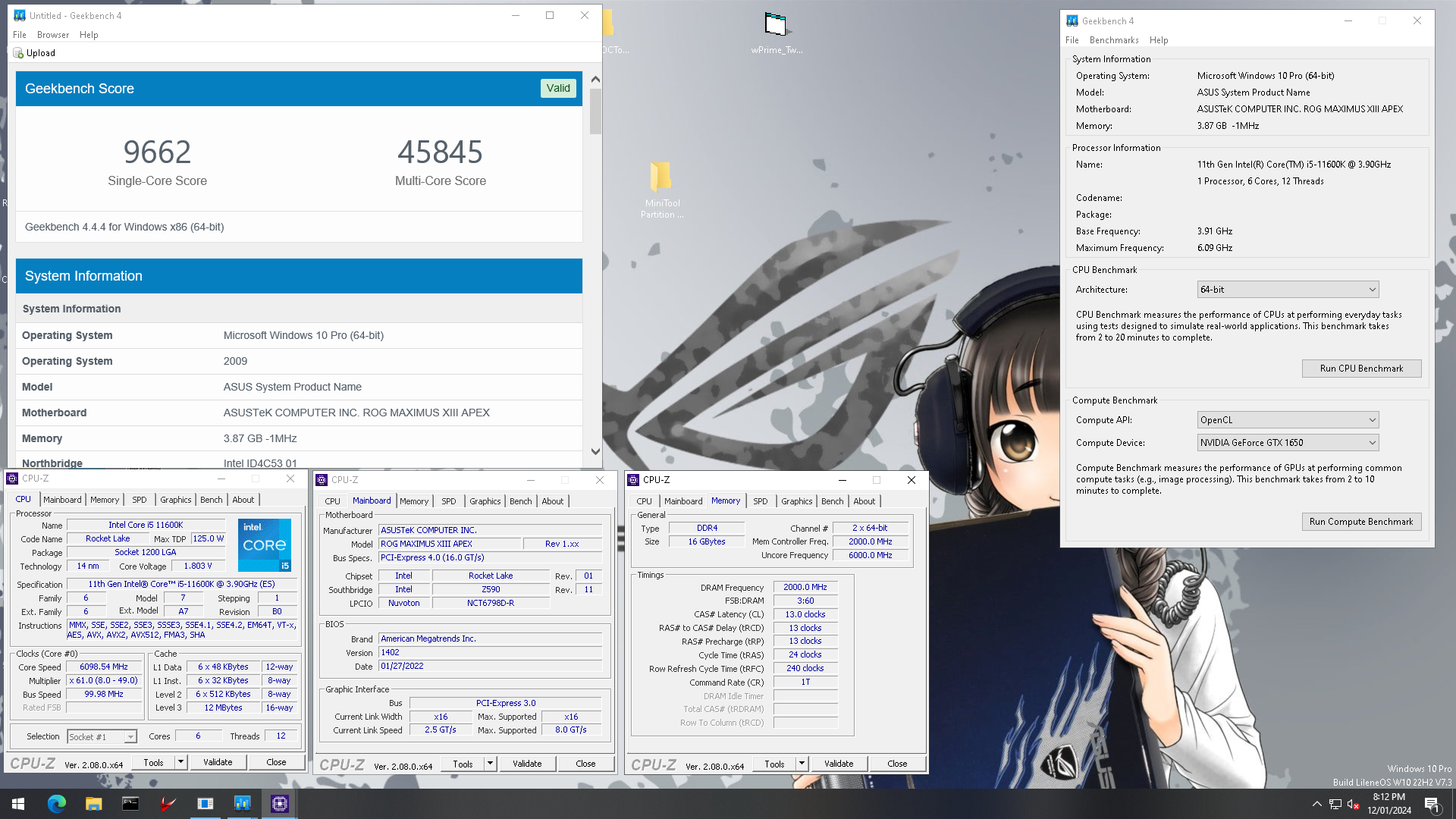The image size is (1456, 819).
Task: Open Help menu in Untitled Geekbench window
Action: click(89, 35)
